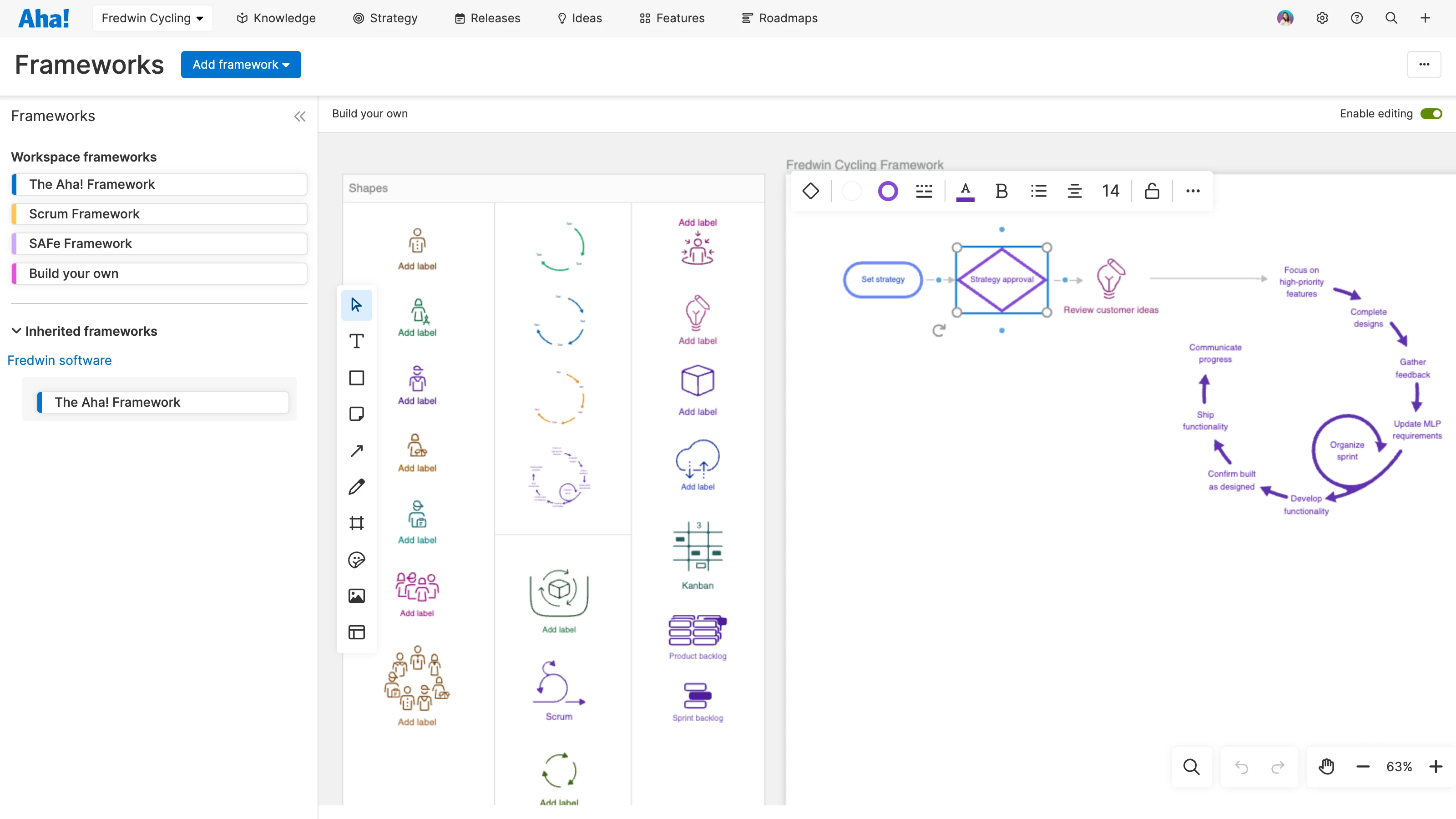Image resolution: width=1456 pixels, height=819 pixels.
Task: Open the Image insert tool
Action: point(356,595)
